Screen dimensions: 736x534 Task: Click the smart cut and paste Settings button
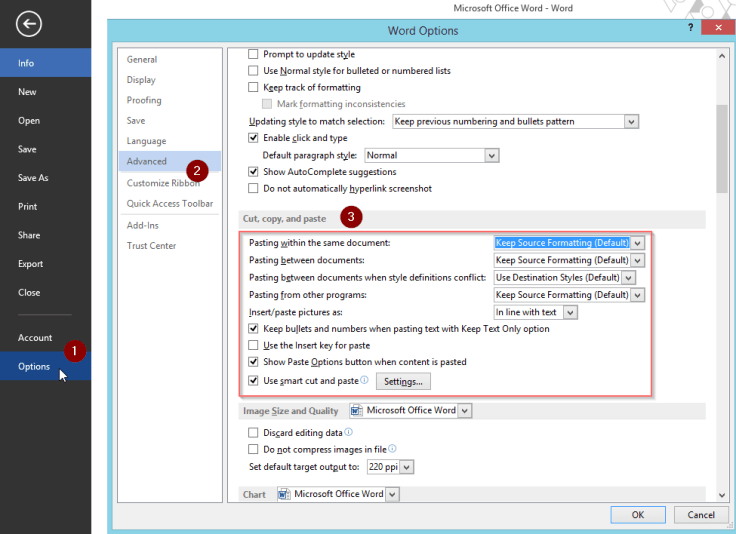(x=403, y=381)
